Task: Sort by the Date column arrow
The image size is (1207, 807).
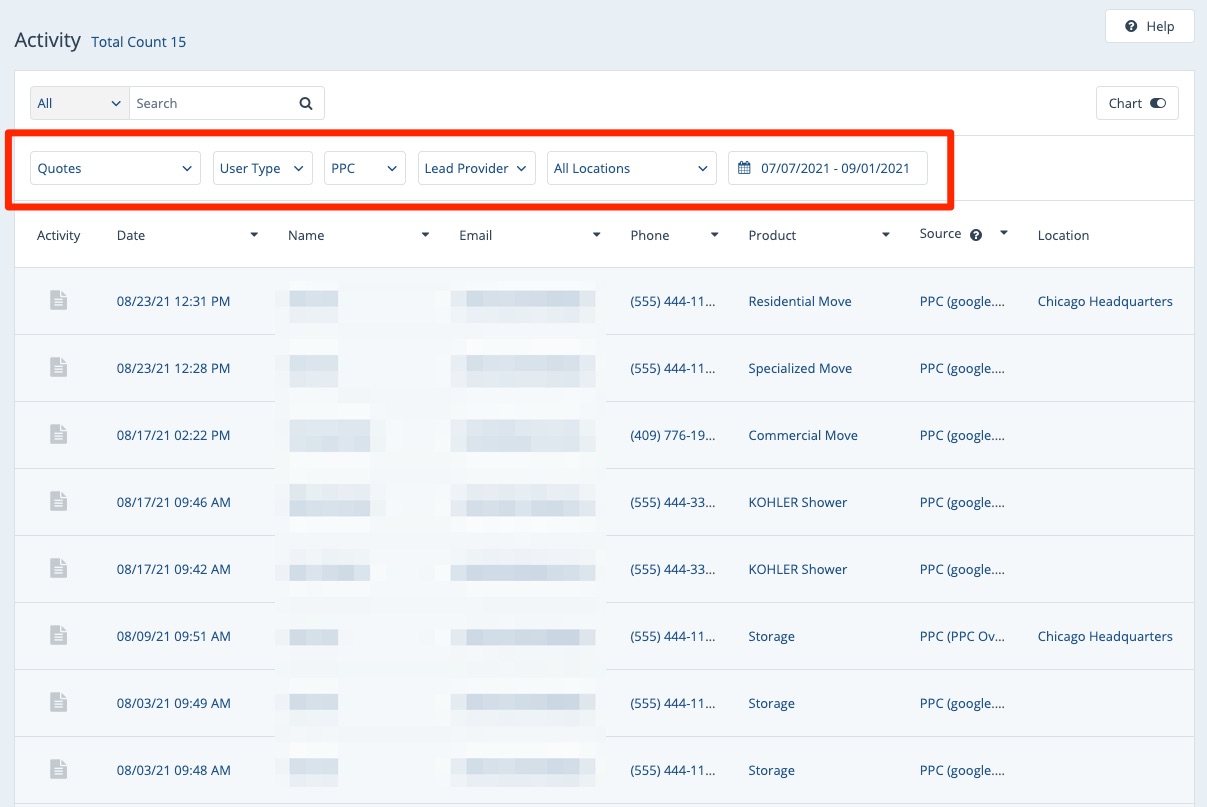Action: coord(254,235)
